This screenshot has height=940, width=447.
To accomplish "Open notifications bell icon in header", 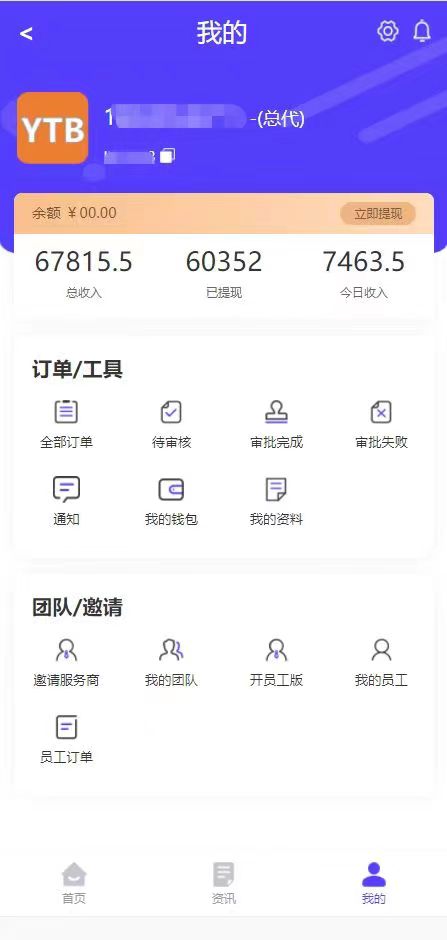I will 422,31.
